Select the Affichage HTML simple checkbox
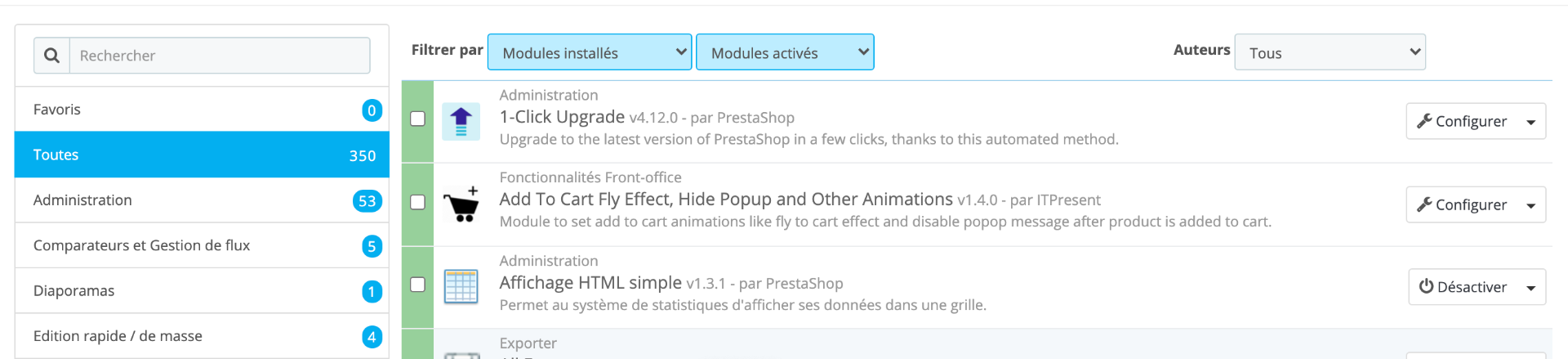Screen dimensions: 1568x359 [x=417, y=285]
